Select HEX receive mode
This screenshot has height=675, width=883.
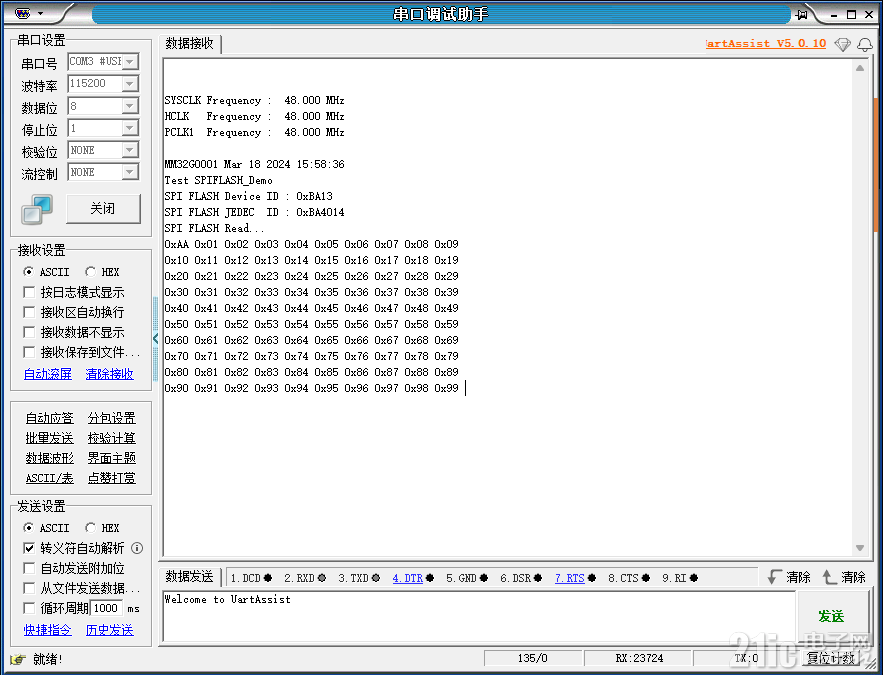(x=90, y=272)
